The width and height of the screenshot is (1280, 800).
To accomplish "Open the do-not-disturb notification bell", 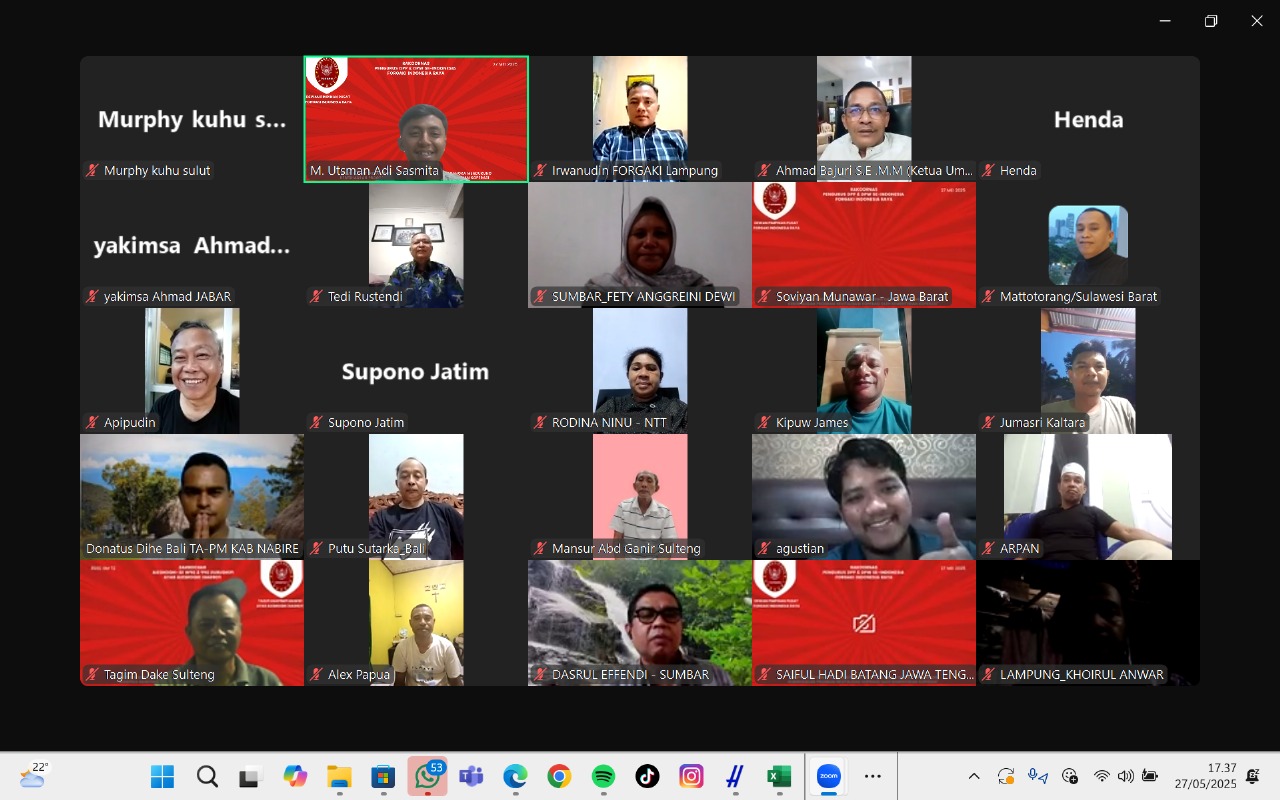I will [1253, 776].
